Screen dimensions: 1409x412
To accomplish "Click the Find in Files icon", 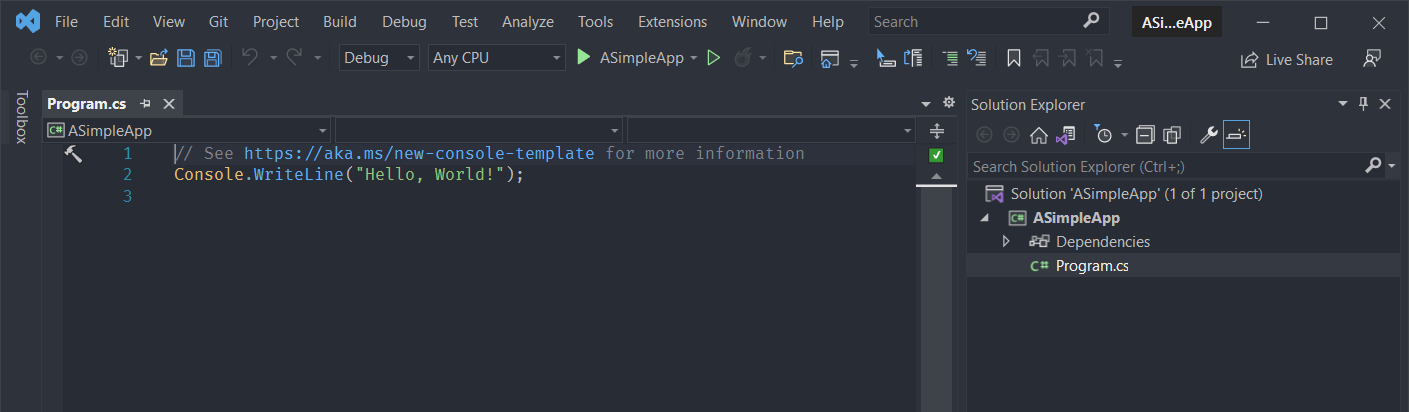I will tap(793, 58).
